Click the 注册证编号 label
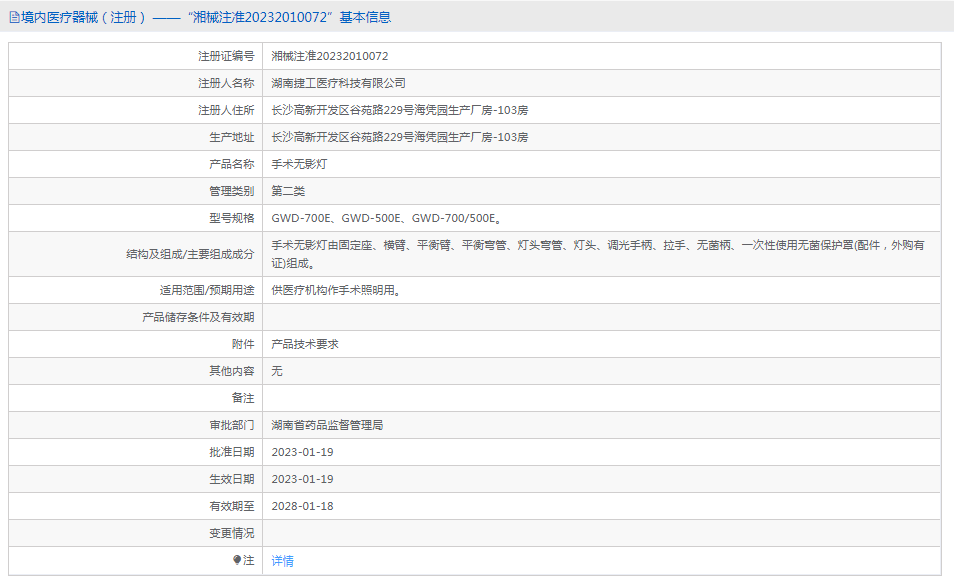Screen dimensions: 954x581 pos(226,56)
